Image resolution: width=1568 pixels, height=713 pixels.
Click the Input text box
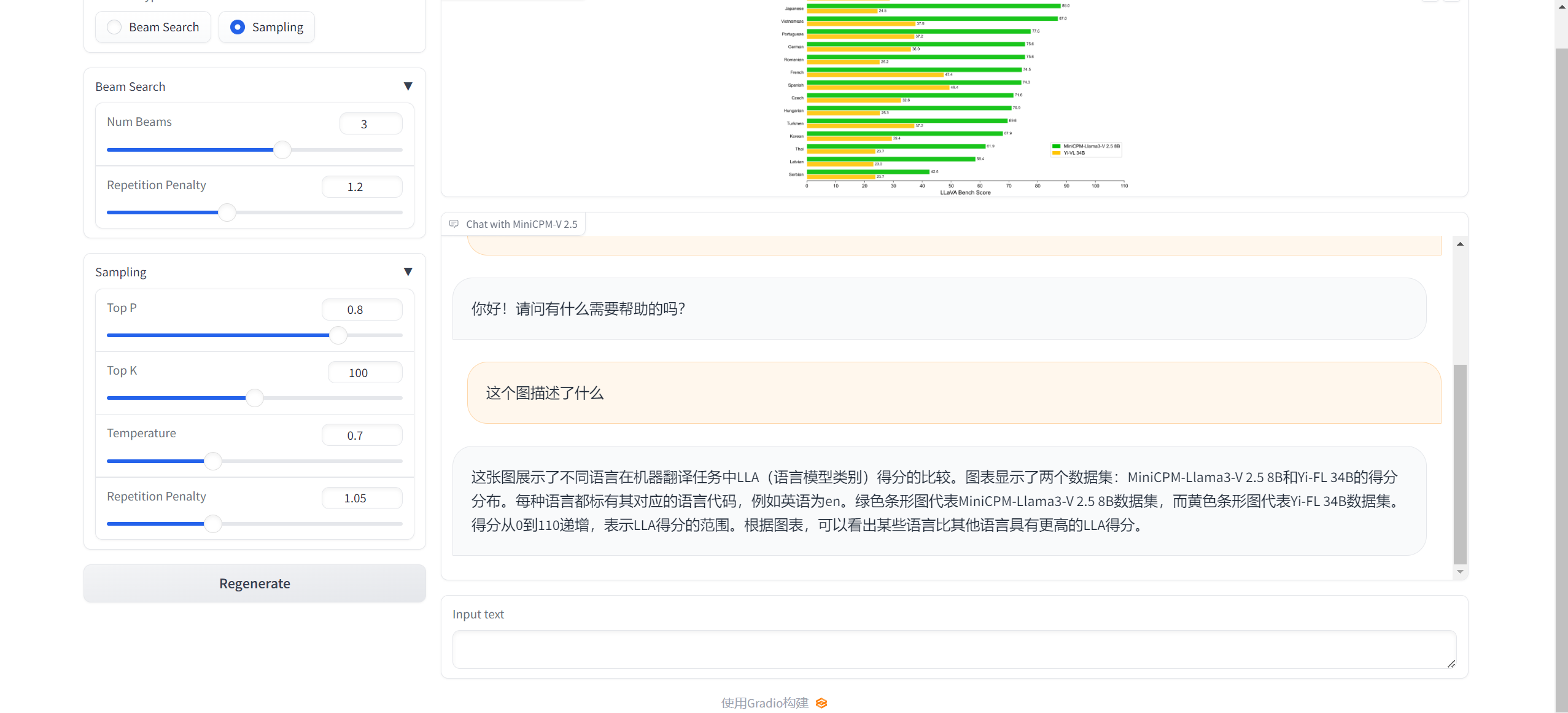tap(954, 649)
